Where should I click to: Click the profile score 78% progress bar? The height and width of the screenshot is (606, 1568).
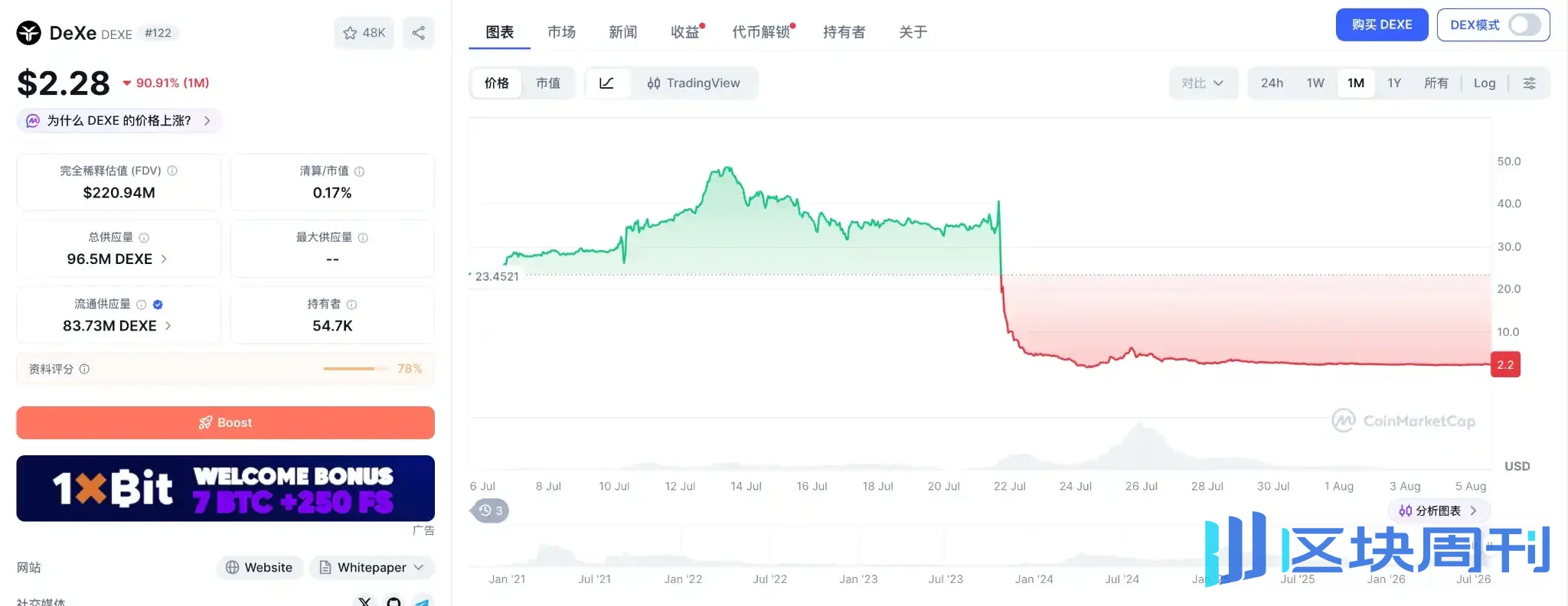(x=349, y=369)
